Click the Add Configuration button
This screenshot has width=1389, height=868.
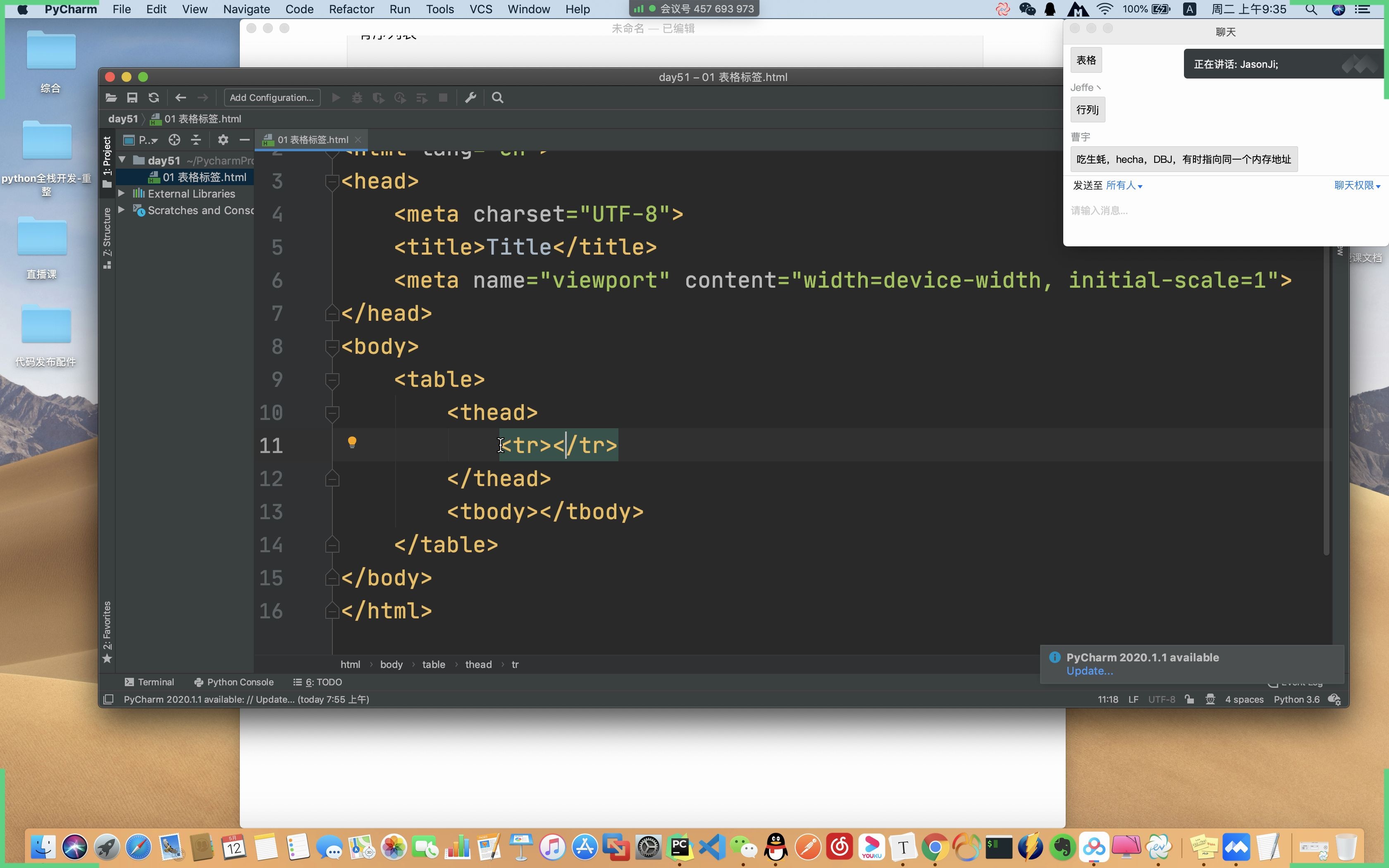(x=272, y=98)
